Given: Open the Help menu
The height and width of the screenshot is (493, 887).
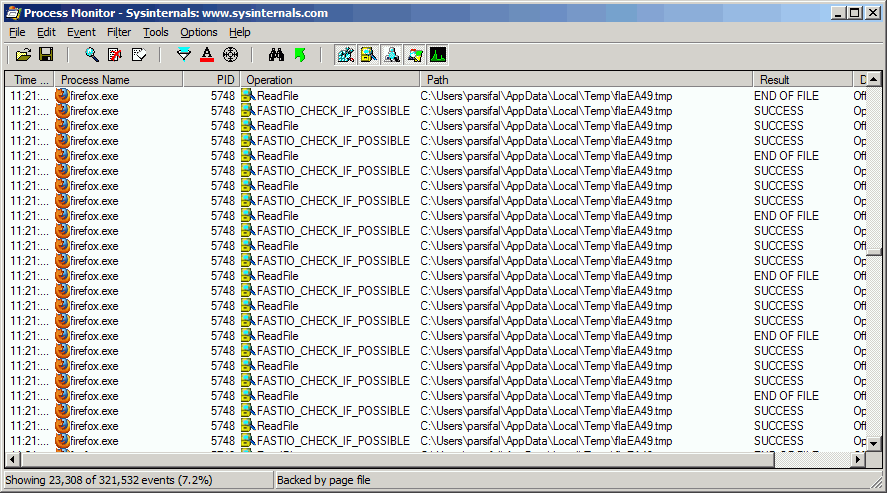Looking at the screenshot, I should [239, 32].
